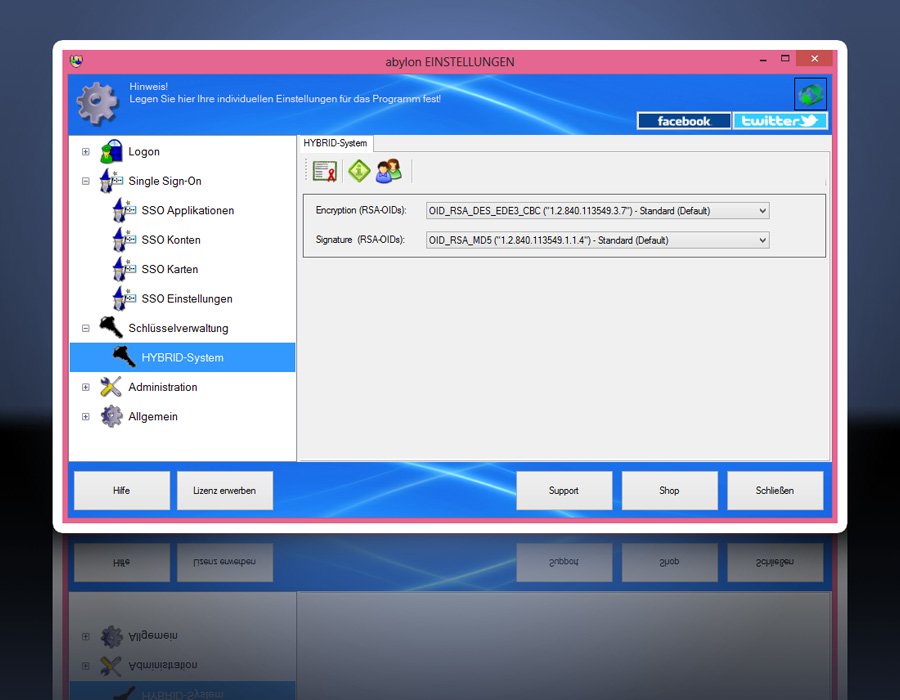The width and height of the screenshot is (900, 700).
Task: Select Administration in the tree
Action: point(163,387)
